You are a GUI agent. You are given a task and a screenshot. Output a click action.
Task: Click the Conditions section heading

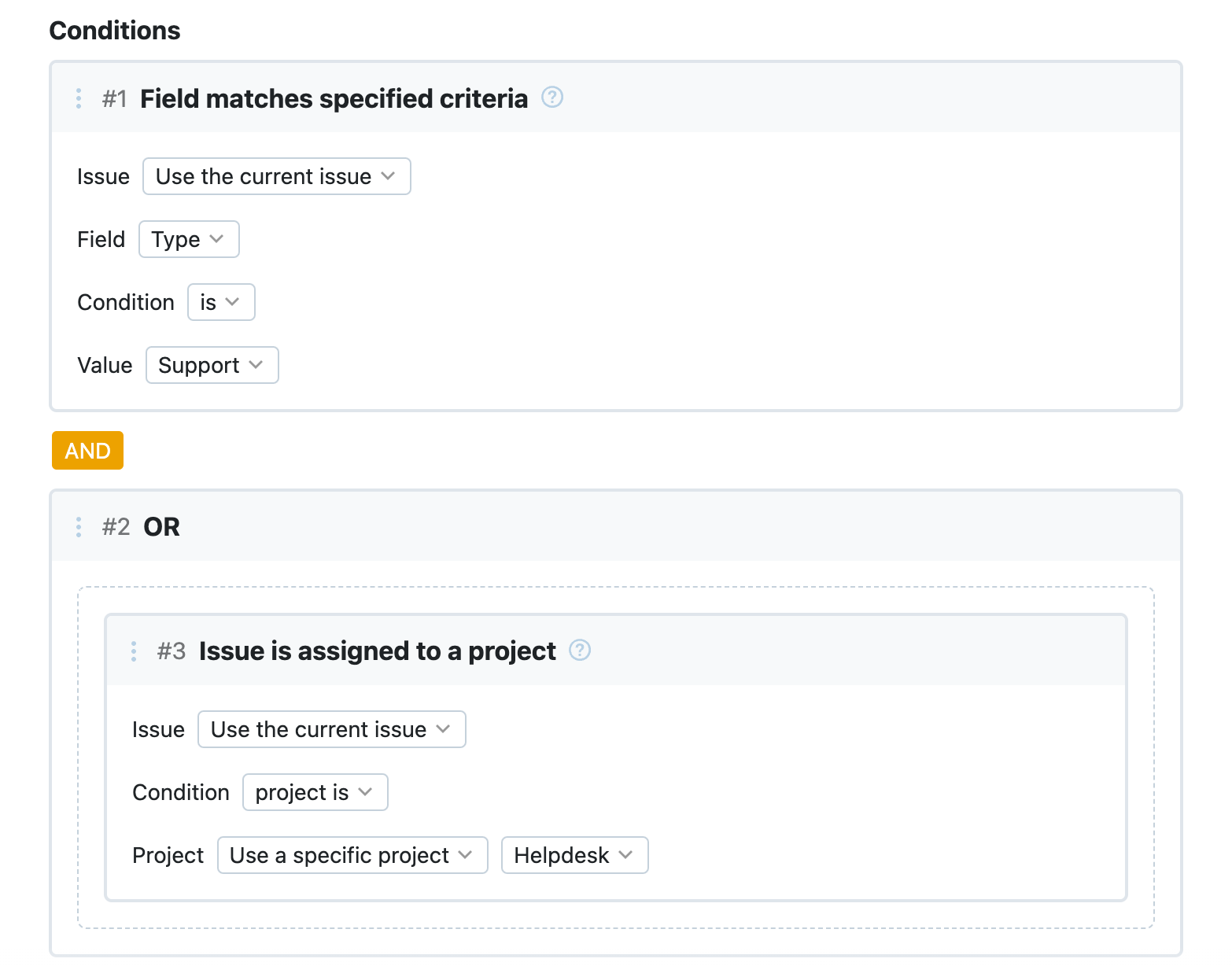tap(115, 31)
